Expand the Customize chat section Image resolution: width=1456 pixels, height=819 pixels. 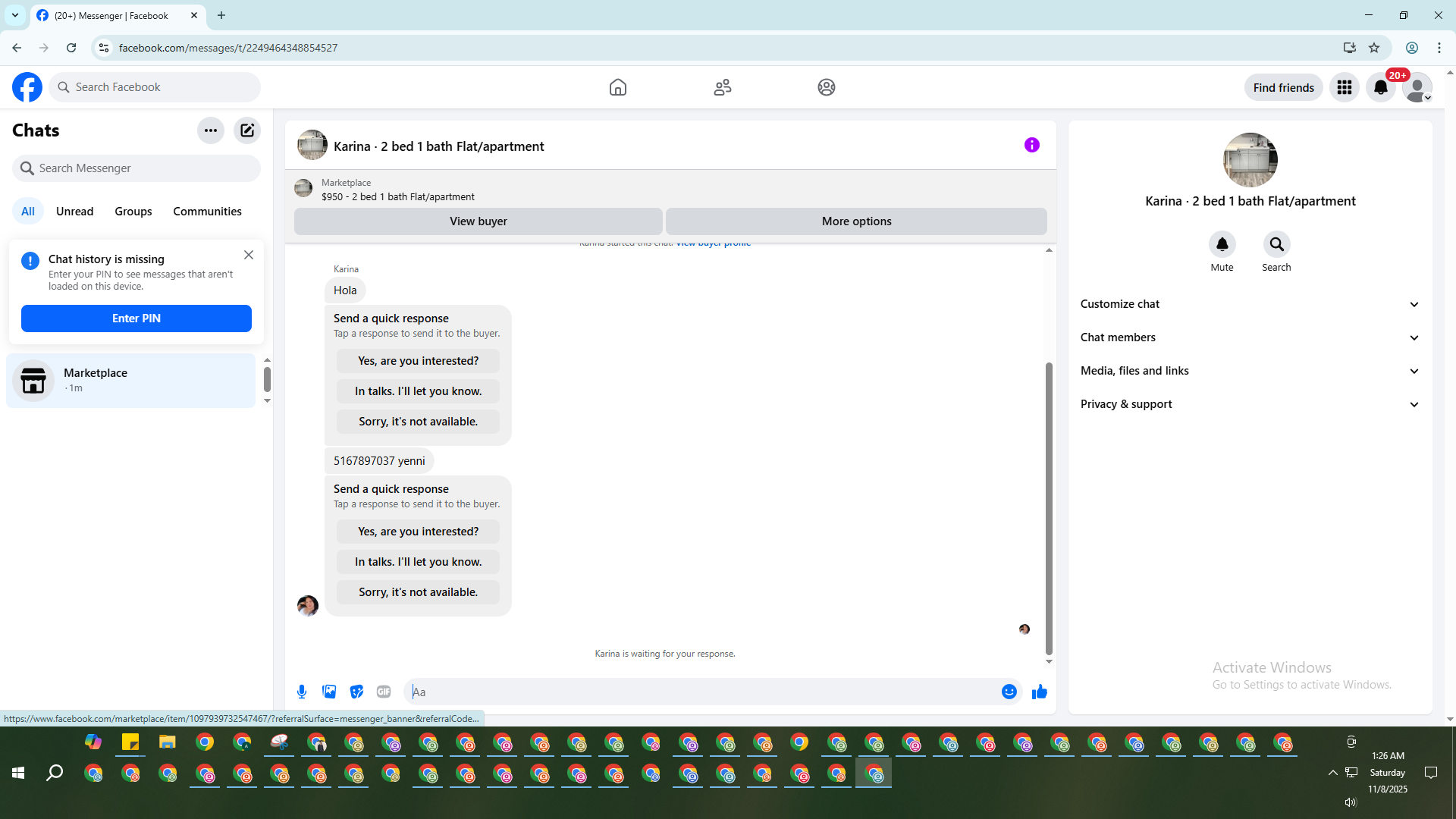click(x=1250, y=304)
